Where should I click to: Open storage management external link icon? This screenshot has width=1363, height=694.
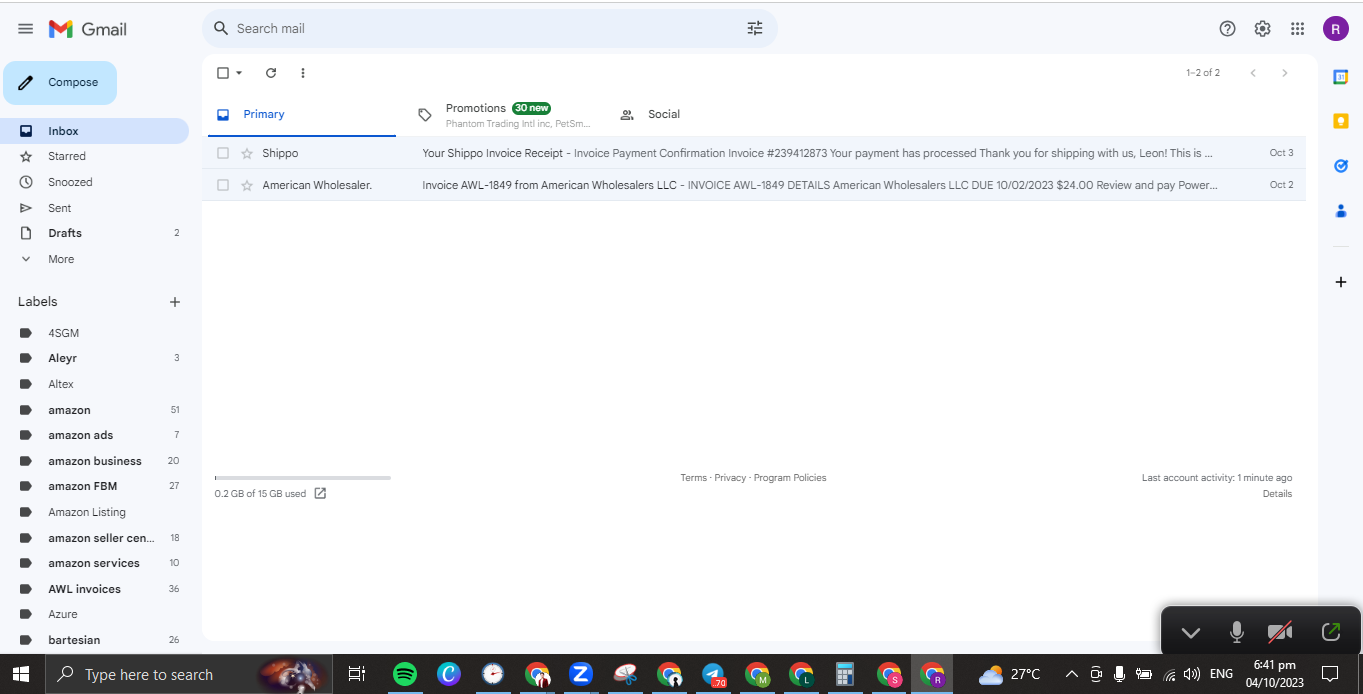click(320, 493)
